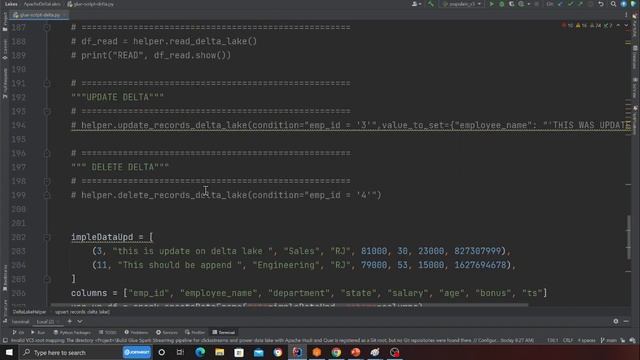The image size is (640, 360).
Task: Click glue-script-delta.py in the breadcrumb bar
Action: pos(91,4)
